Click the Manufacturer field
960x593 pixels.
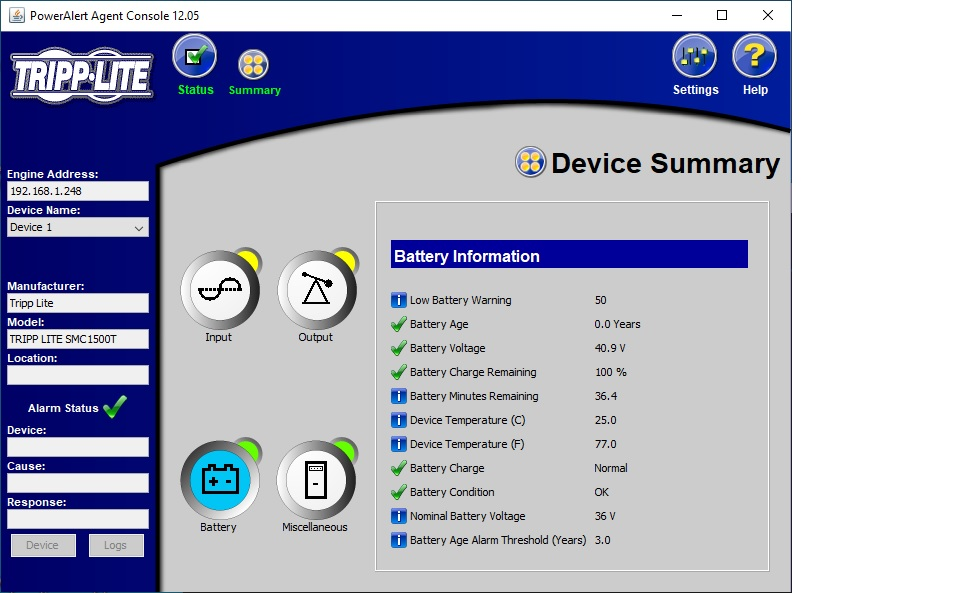(78, 303)
